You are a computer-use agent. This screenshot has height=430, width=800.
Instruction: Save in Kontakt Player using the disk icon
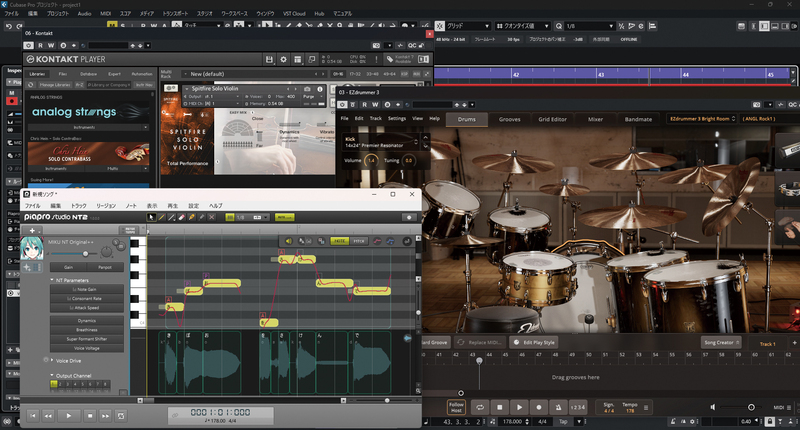pyautogui.click(x=269, y=60)
